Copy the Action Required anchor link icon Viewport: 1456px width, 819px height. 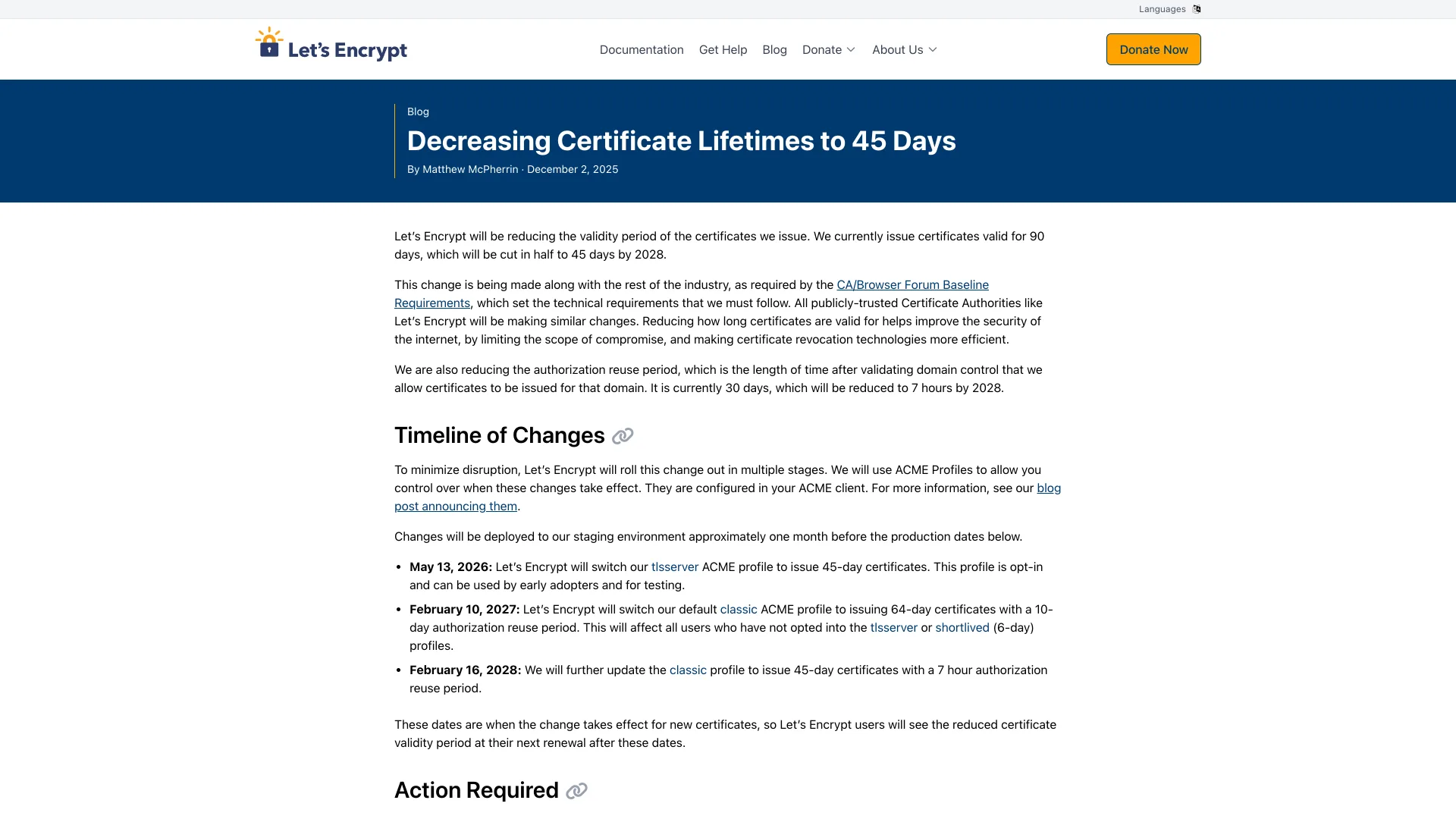tap(576, 791)
